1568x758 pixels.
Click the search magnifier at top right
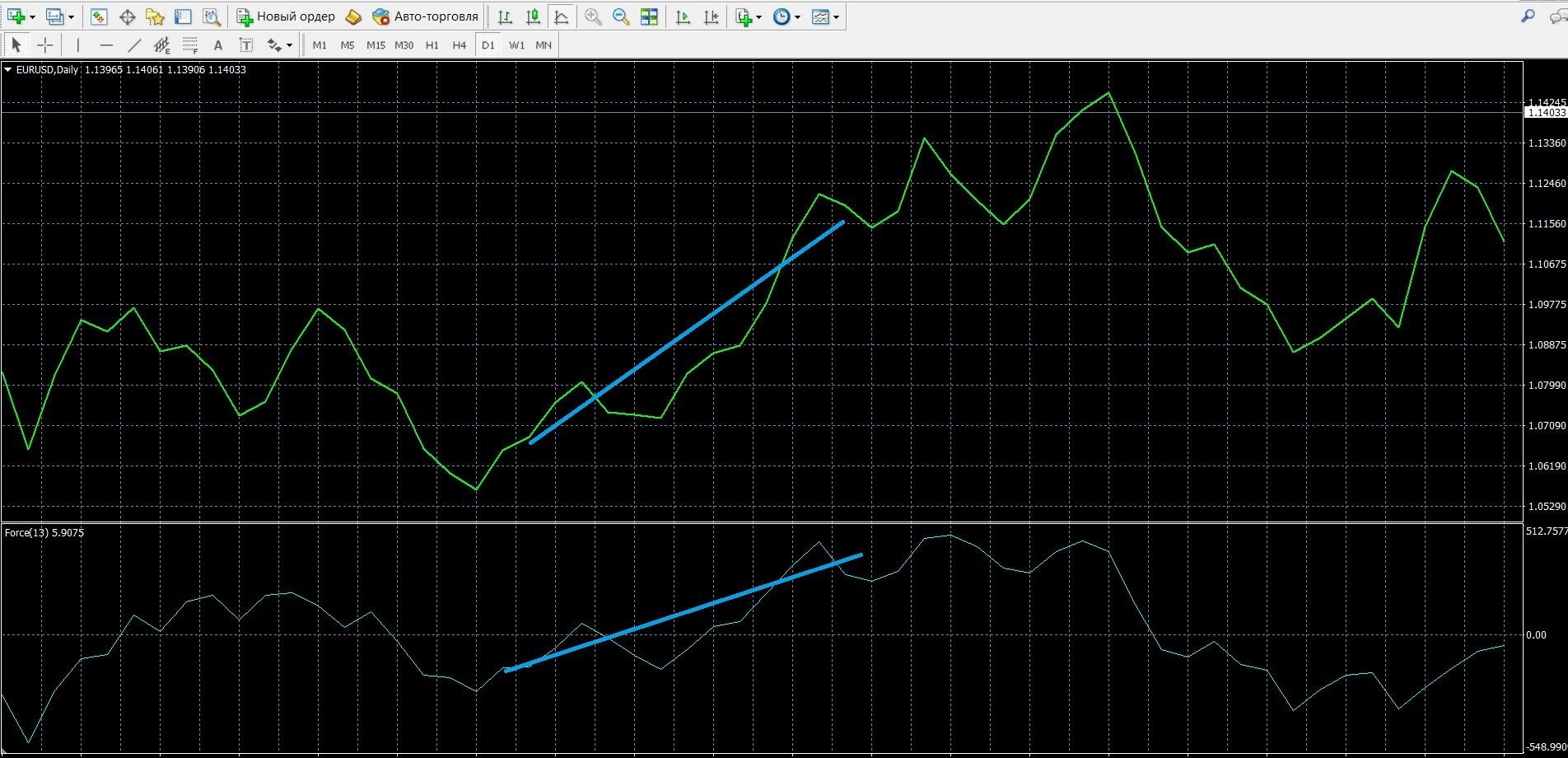pyautogui.click(x=1528, y=16)
